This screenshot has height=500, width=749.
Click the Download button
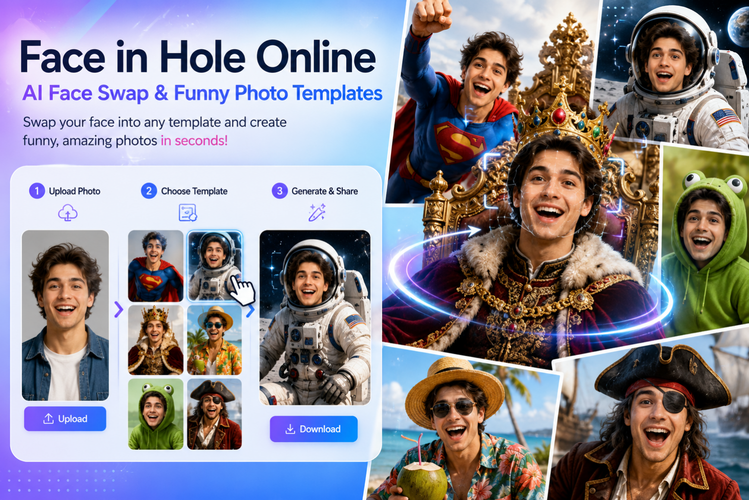coord(313,429)
